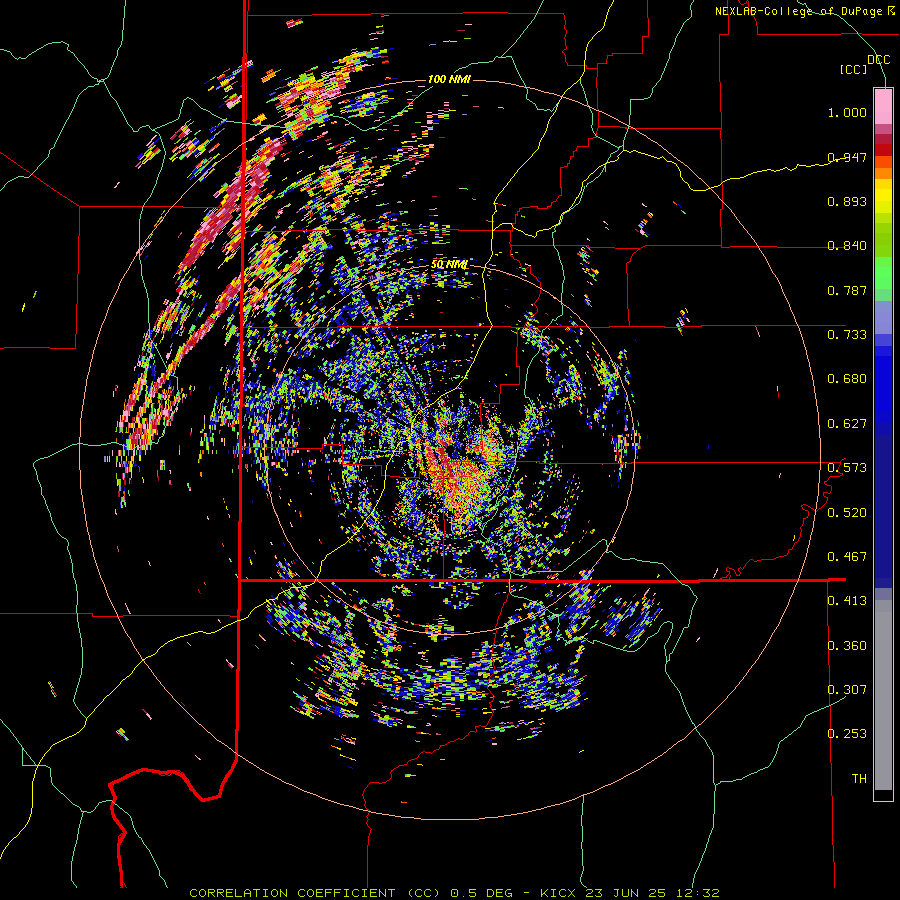Viewport: 900px width, 900px height.
Task: Pick the gray low-value colorbar segment
Action: pos(883,695)
